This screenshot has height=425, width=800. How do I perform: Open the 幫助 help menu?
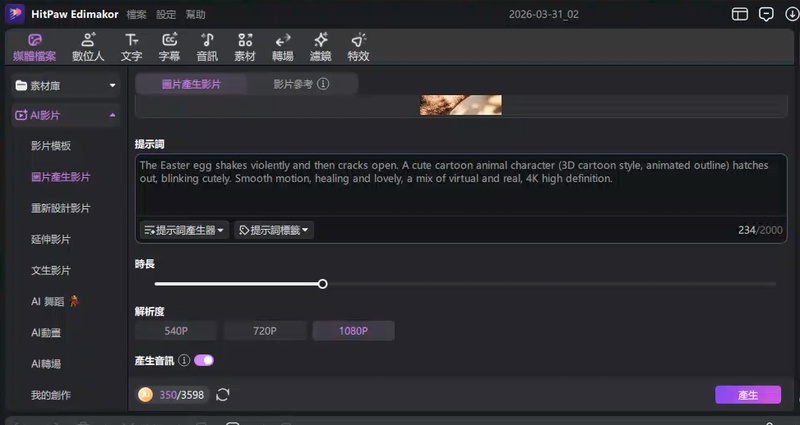pos(195,14)
